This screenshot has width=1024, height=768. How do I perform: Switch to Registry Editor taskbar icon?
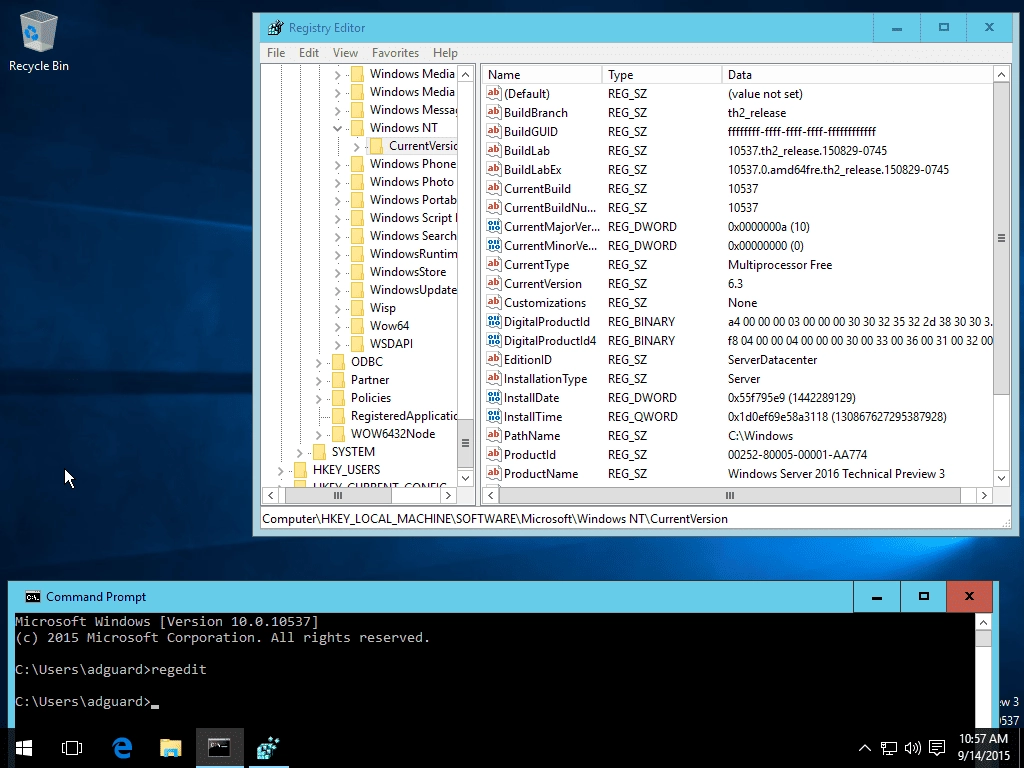tap(268, 748)
